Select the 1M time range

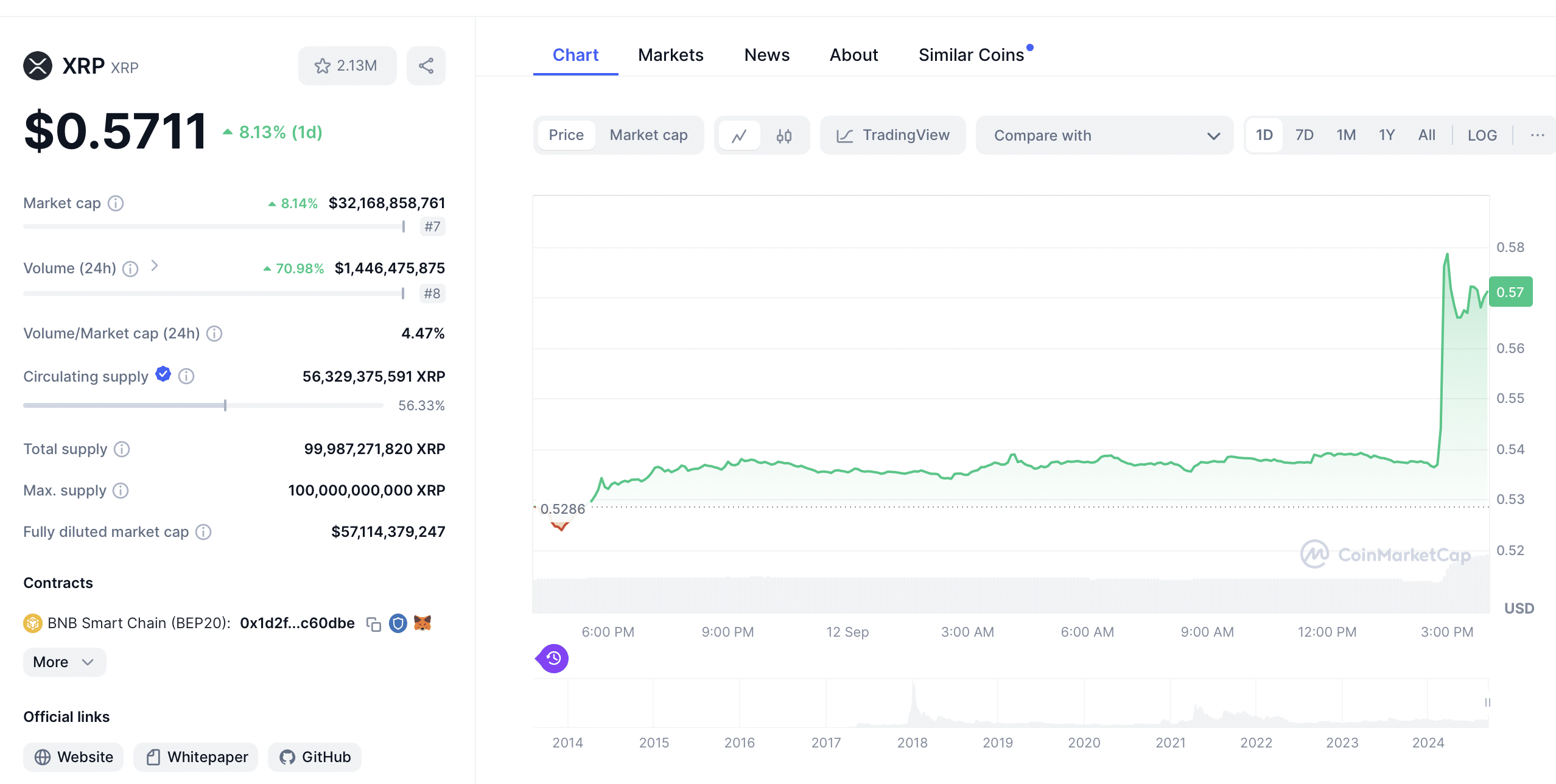point(1346,135)
